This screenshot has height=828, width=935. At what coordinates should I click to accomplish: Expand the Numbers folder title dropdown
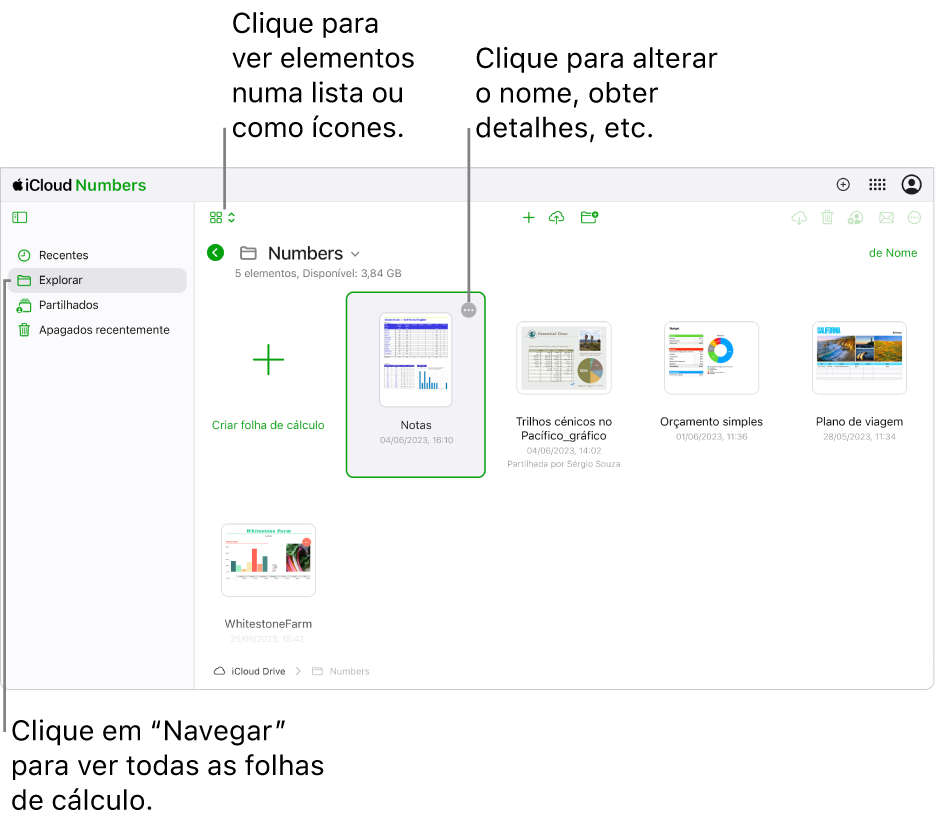(x=355, y=254)
